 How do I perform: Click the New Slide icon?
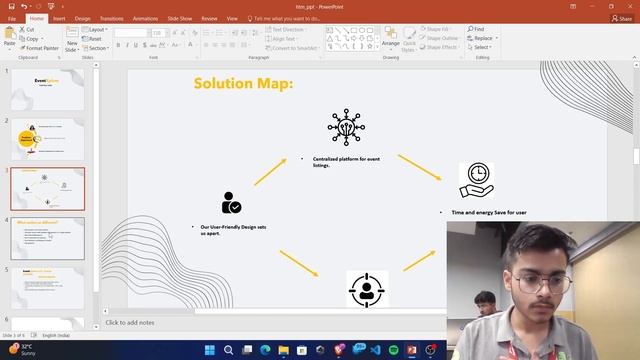point(72,32)
